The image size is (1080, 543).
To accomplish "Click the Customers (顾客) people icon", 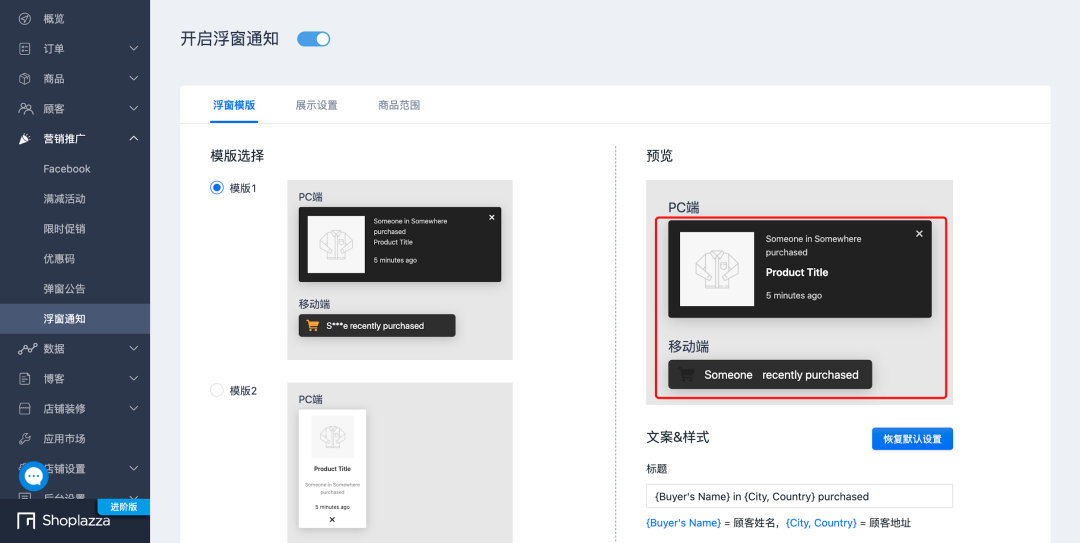I will coord(26,109).
